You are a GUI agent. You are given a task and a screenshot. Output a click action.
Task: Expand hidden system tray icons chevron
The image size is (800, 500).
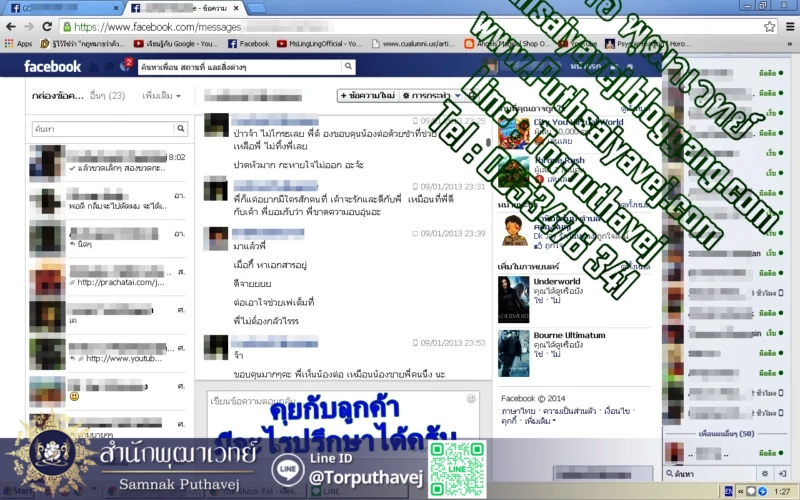740,491
